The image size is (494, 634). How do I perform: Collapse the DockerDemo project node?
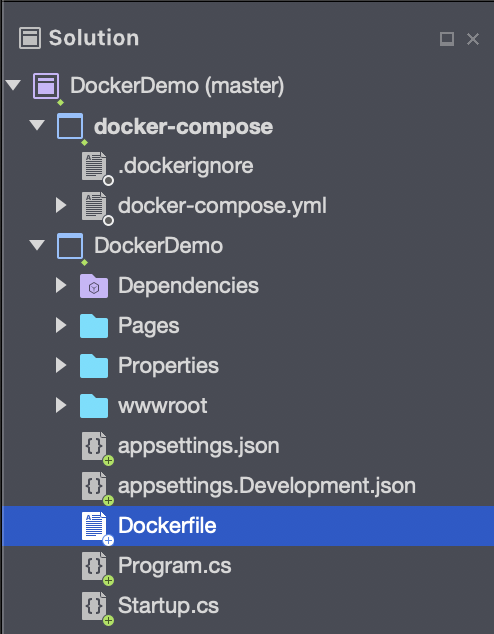click(37, 245)
